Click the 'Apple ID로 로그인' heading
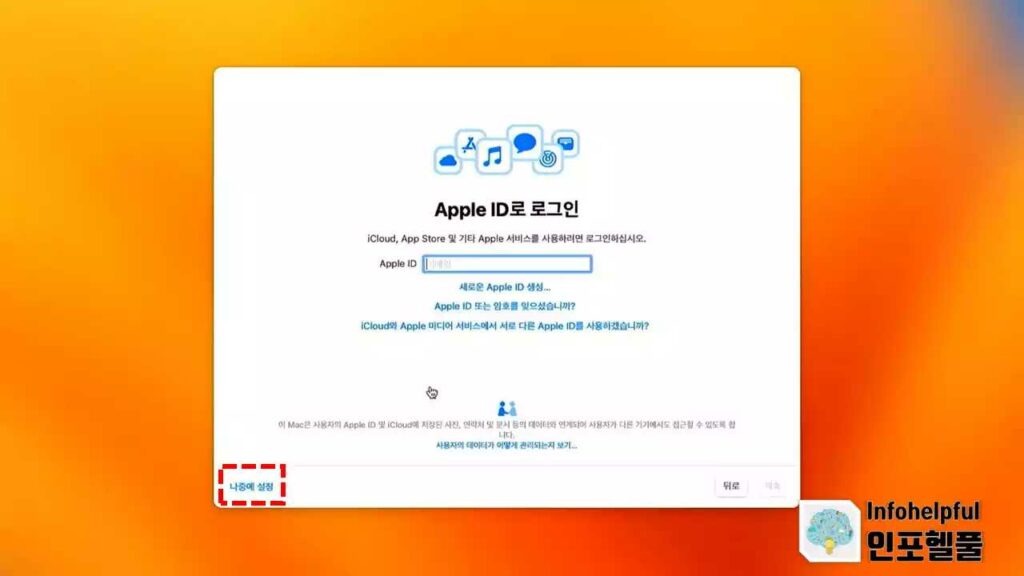 507,210
